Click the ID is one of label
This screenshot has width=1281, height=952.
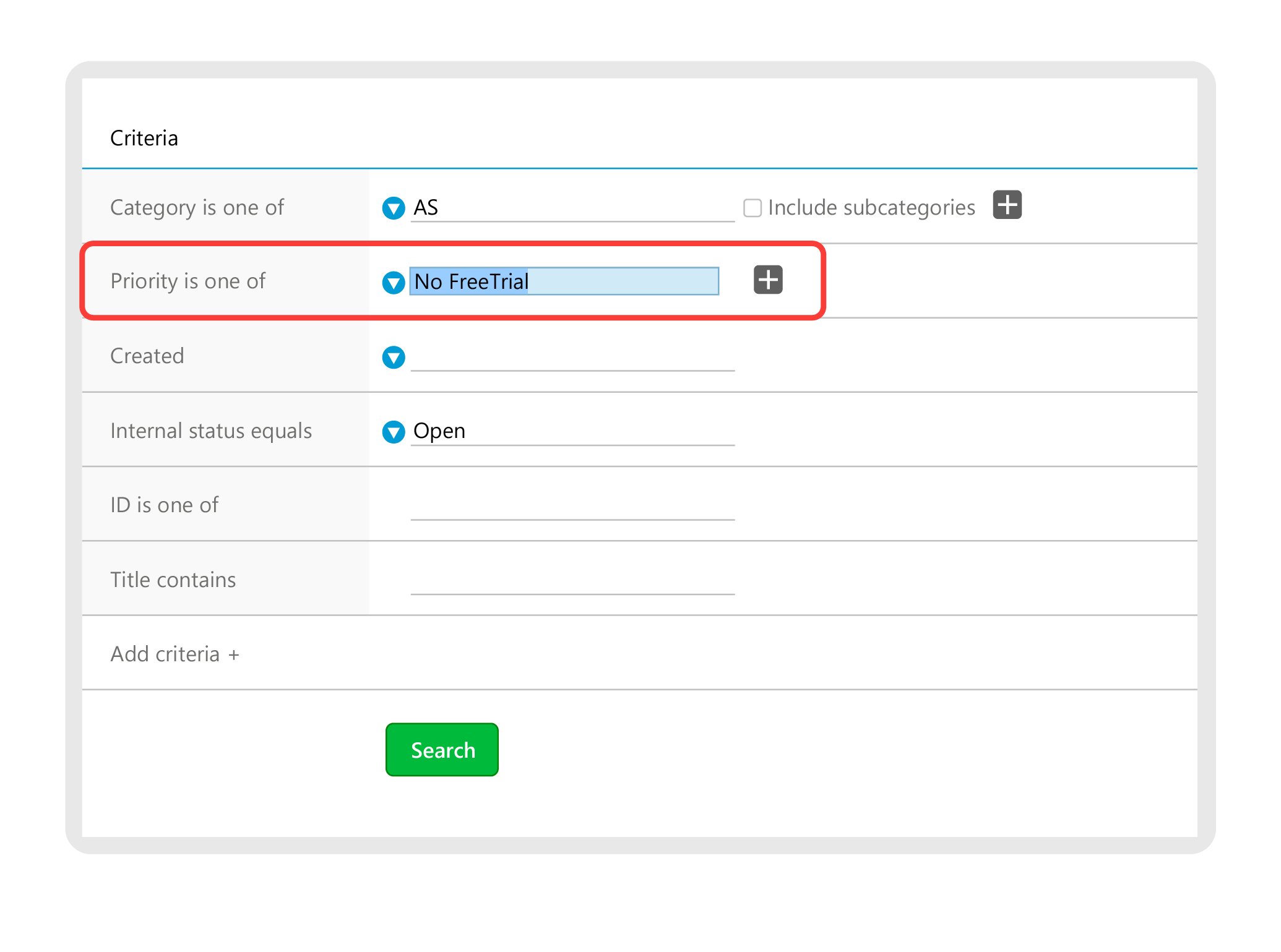[164, 505]
